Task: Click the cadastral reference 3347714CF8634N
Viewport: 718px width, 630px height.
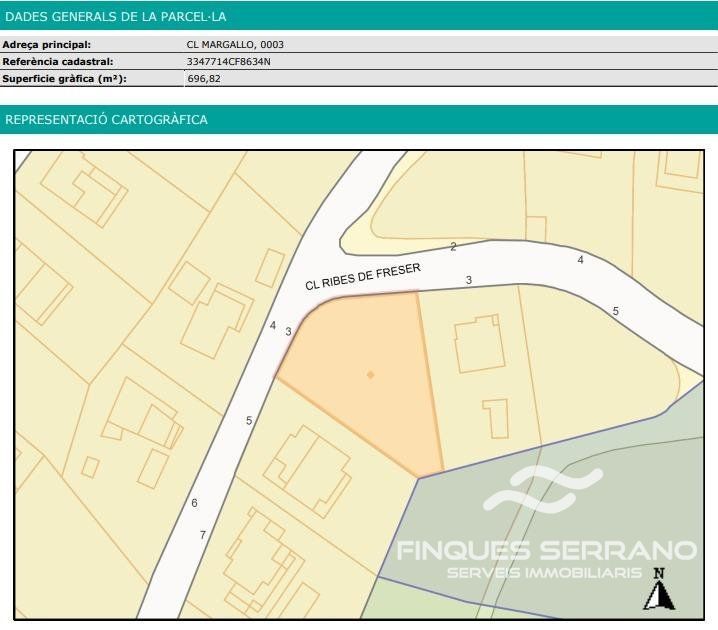Action: 228,61
